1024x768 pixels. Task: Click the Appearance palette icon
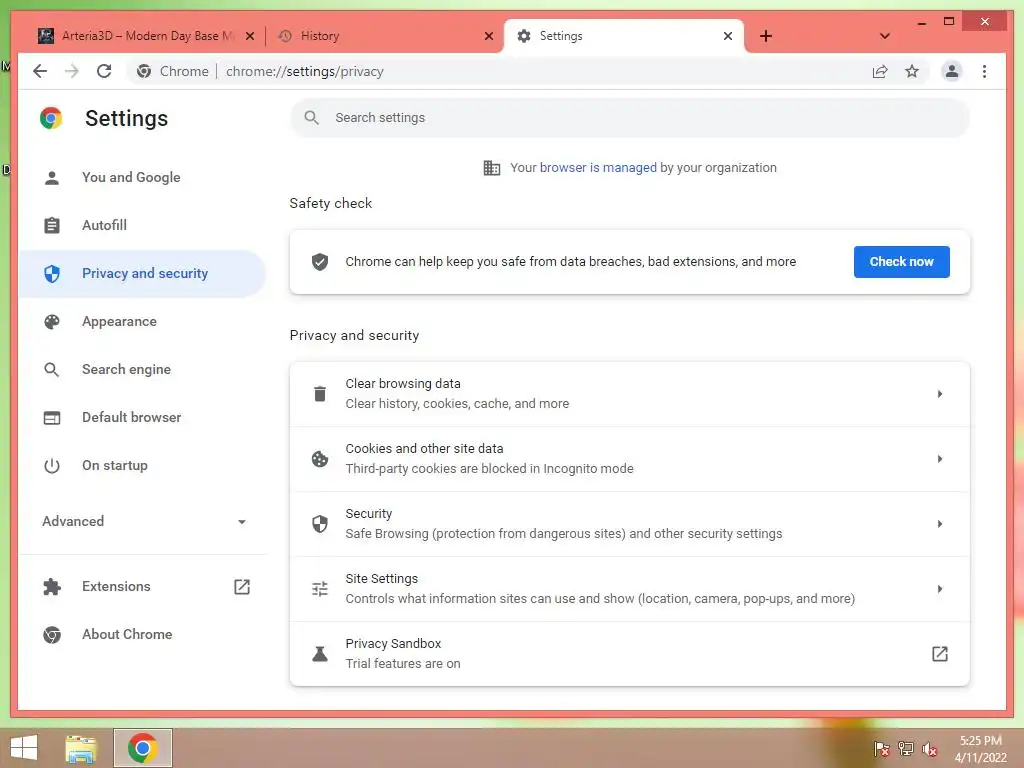click(x=52, y=322)
